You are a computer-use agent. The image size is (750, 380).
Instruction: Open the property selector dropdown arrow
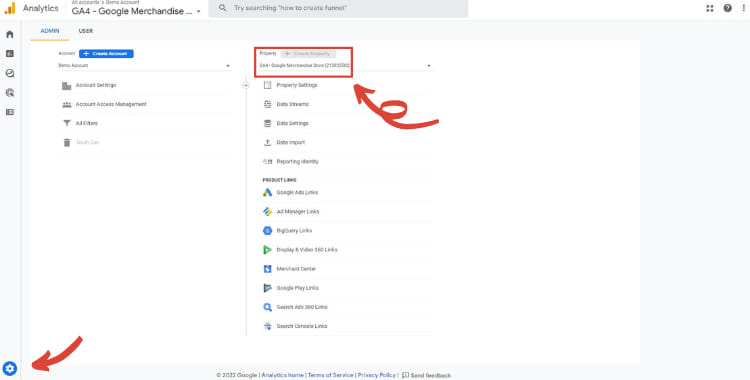click(429, 66)
